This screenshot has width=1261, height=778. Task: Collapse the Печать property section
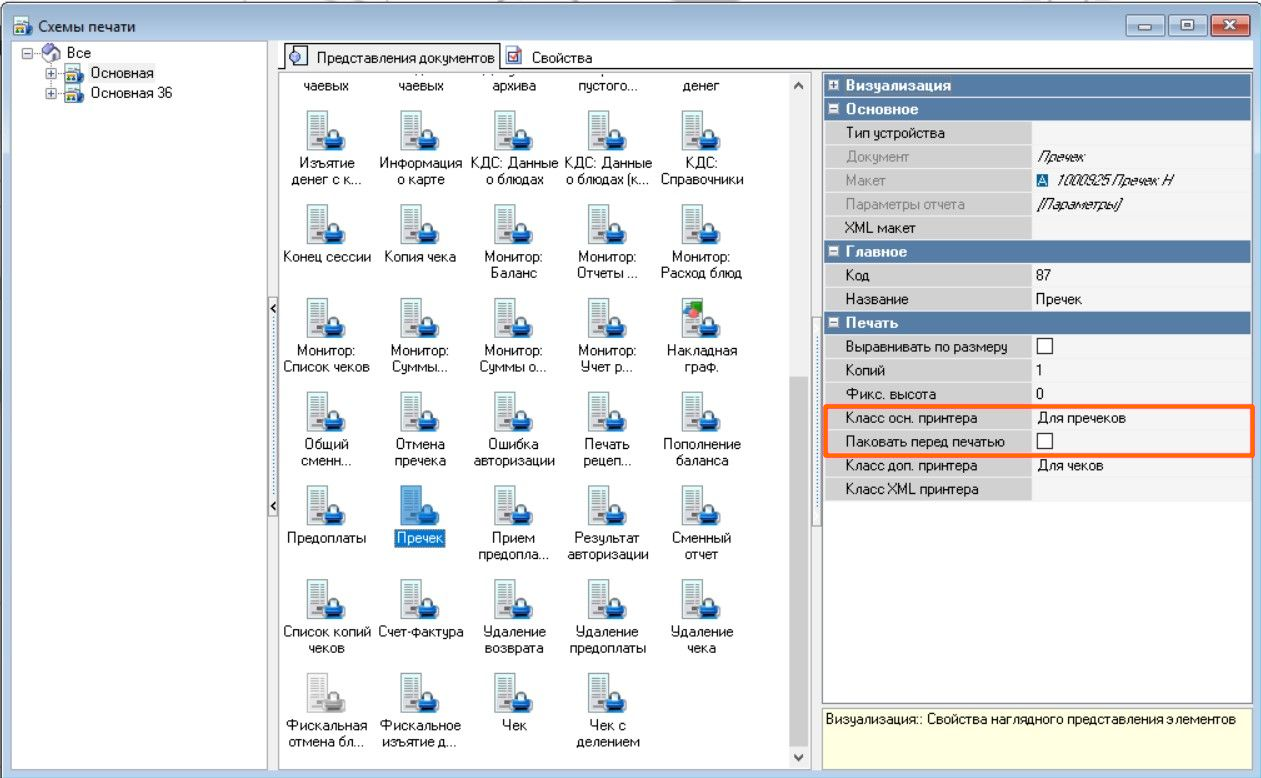[x=832, y=323]
